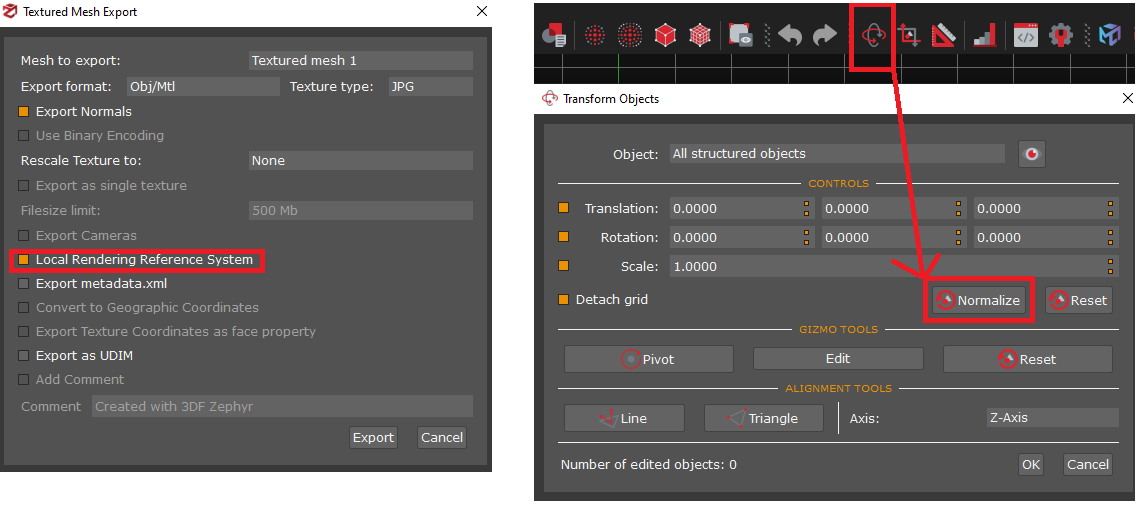Select the sparse point cloud icon
Screen dimensions: 1144x513
[x=596, y=36]
